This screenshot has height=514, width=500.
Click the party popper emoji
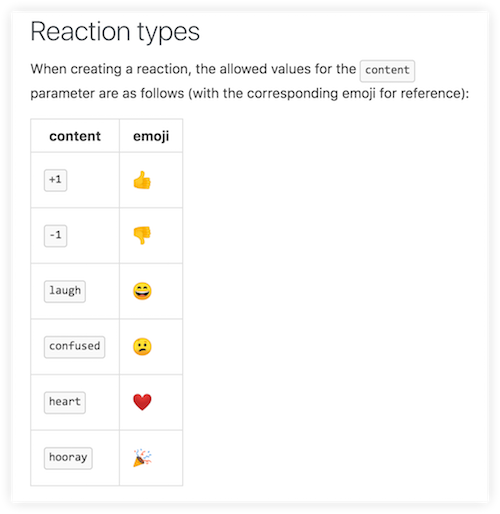pos(142,458)
